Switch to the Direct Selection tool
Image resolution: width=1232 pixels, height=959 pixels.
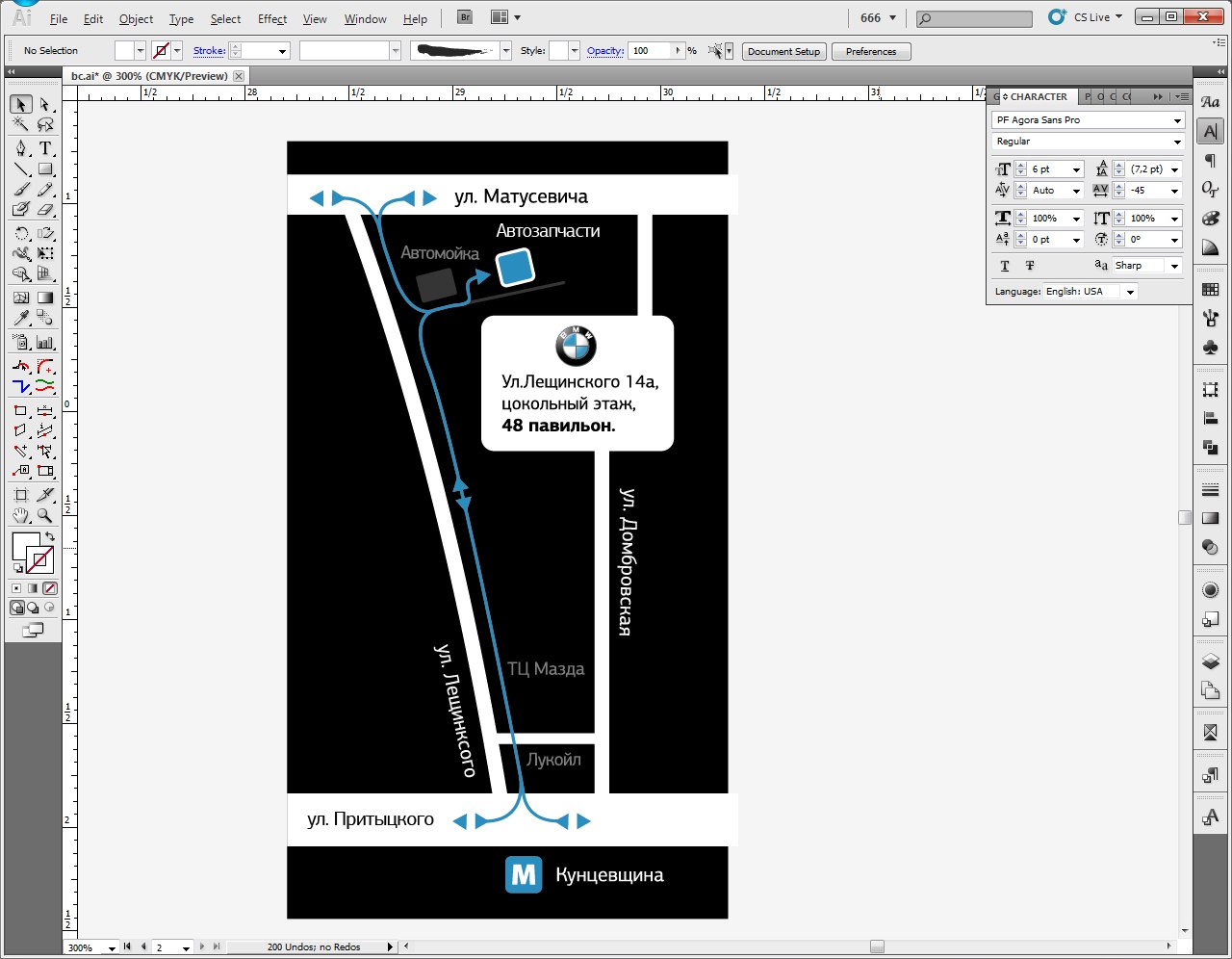tap(45, 104)
